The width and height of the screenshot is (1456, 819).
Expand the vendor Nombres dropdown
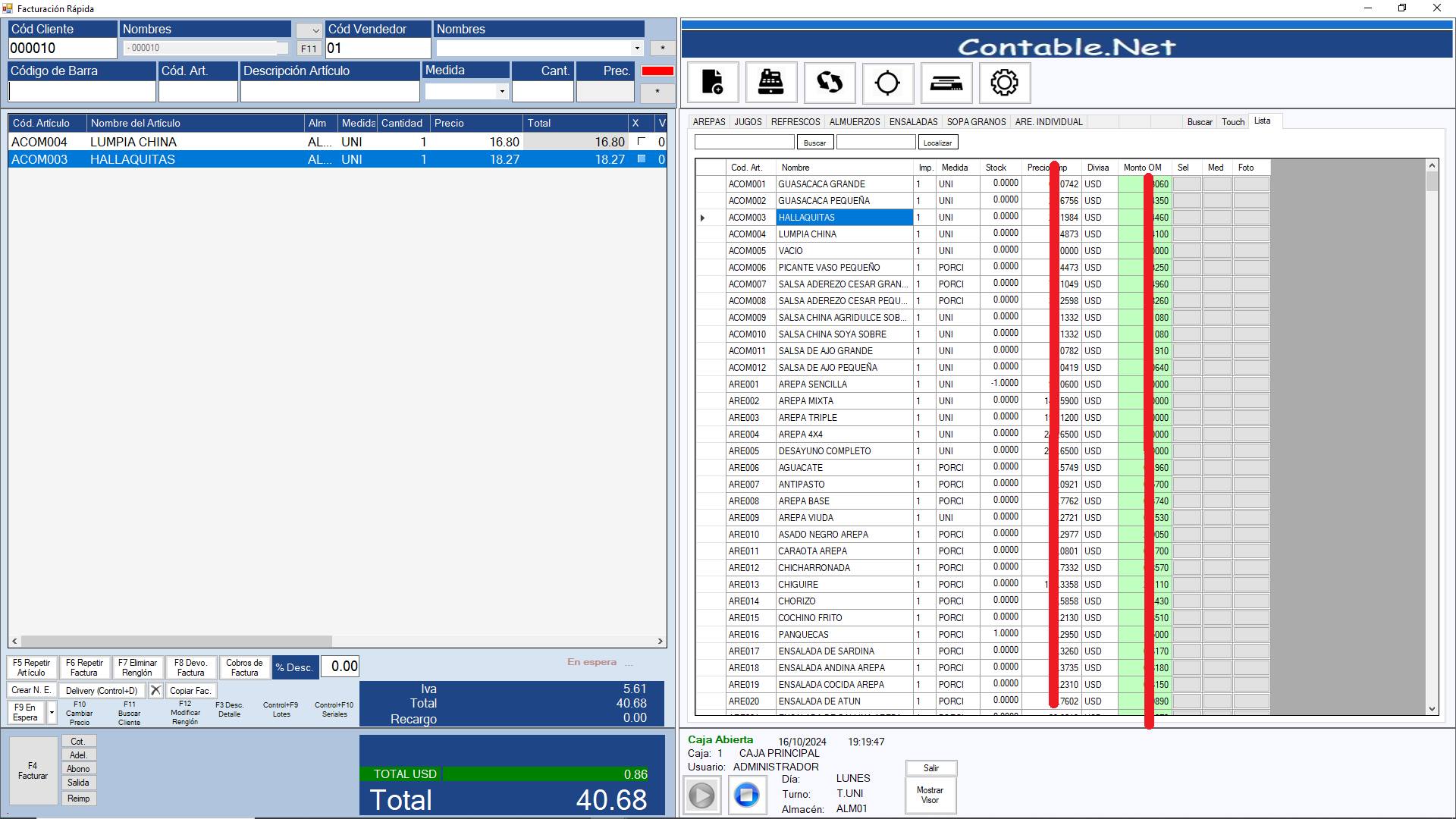[637, 48]
